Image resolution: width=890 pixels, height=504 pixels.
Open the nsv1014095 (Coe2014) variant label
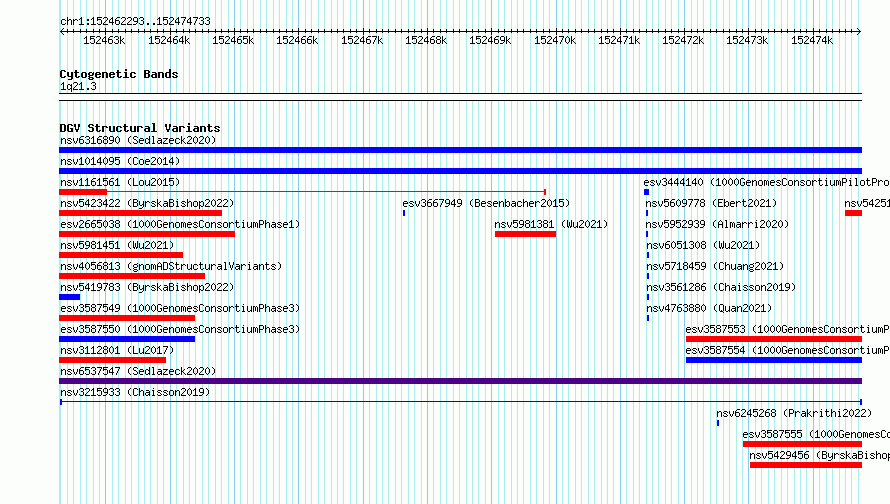coord(120,161)
